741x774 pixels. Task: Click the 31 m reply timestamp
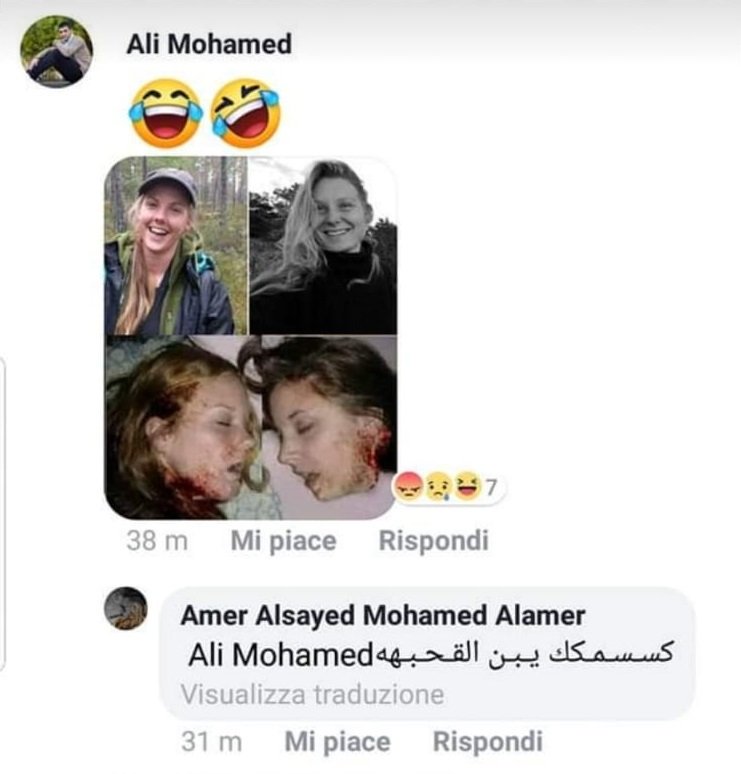[211, 741]
